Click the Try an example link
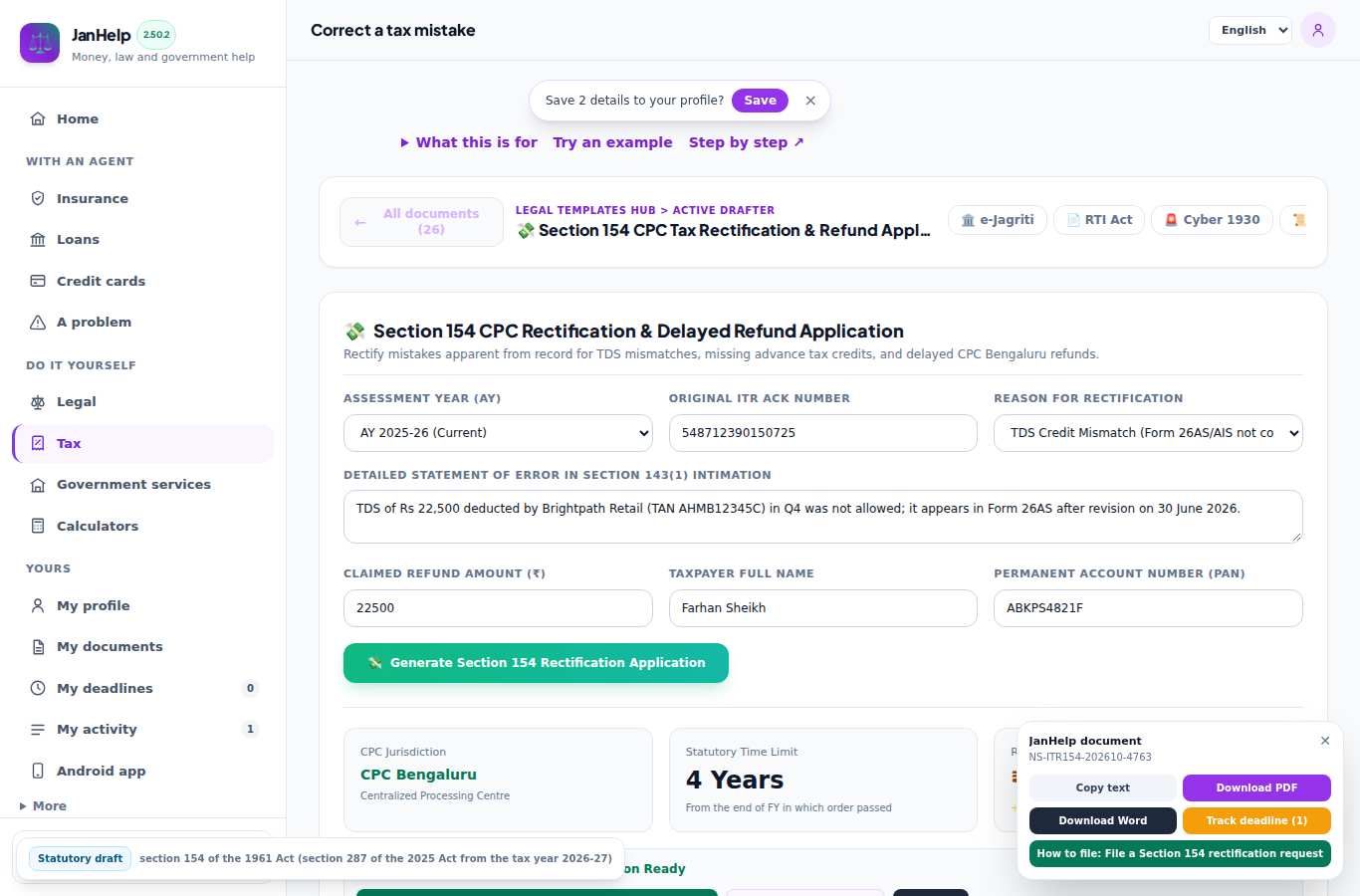This screenshot has height=896, width=1360. (x=612, y=142)
